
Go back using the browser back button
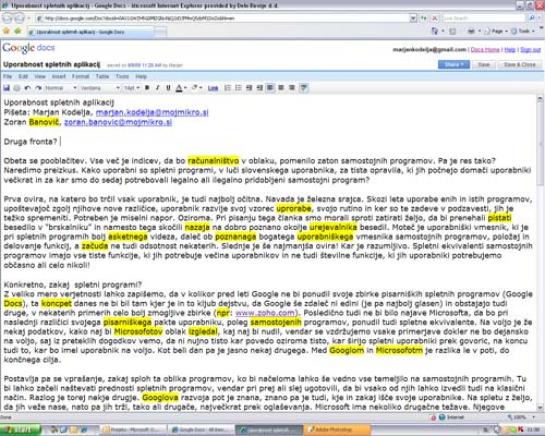[x=7, y=18]
